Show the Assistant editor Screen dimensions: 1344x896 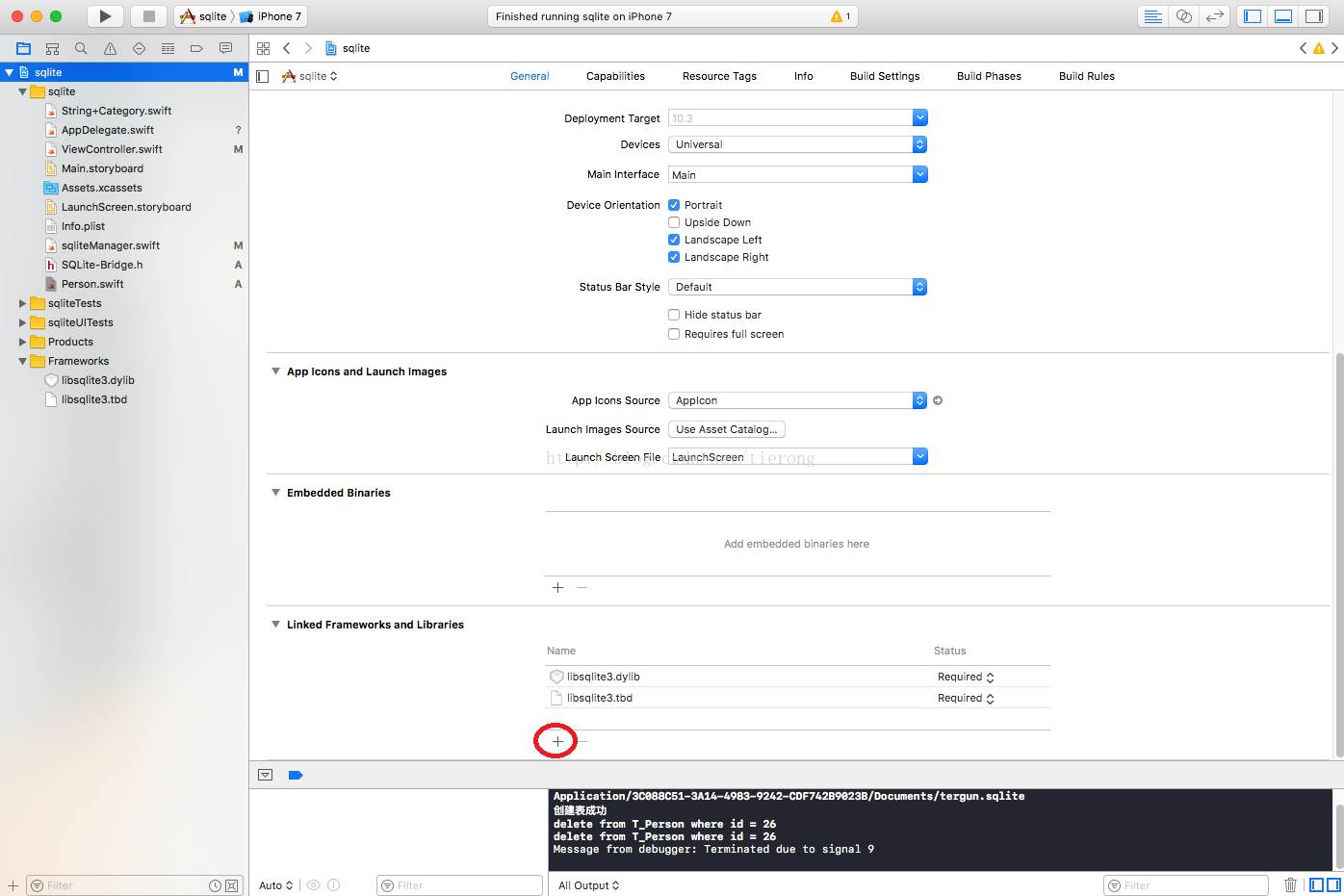click(1184, 16)
